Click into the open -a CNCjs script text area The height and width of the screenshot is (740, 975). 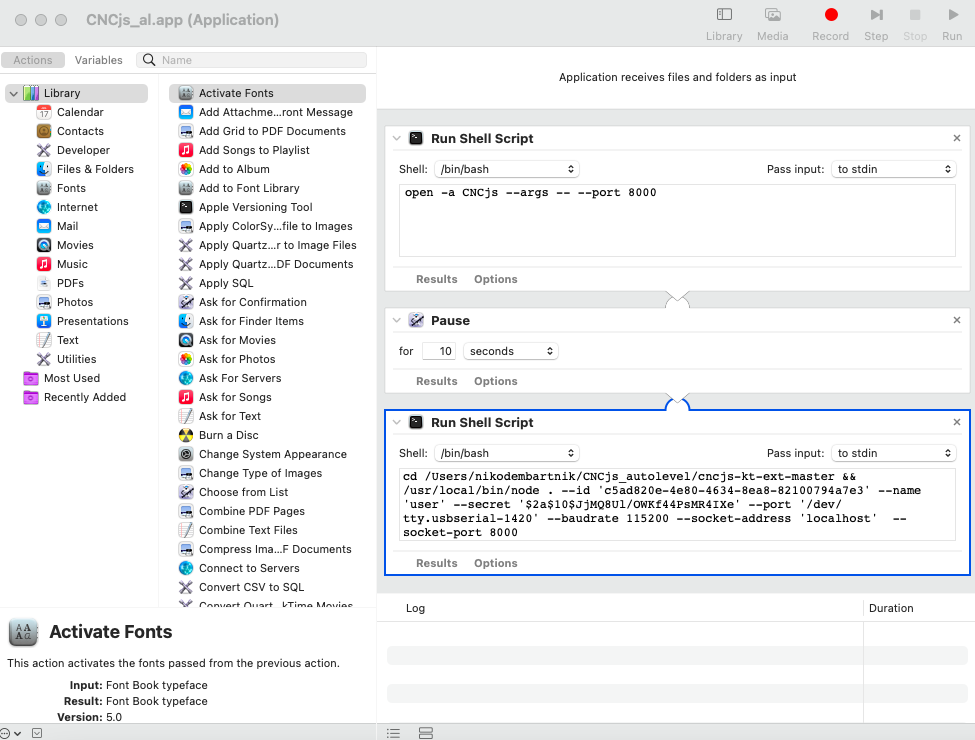677,220
